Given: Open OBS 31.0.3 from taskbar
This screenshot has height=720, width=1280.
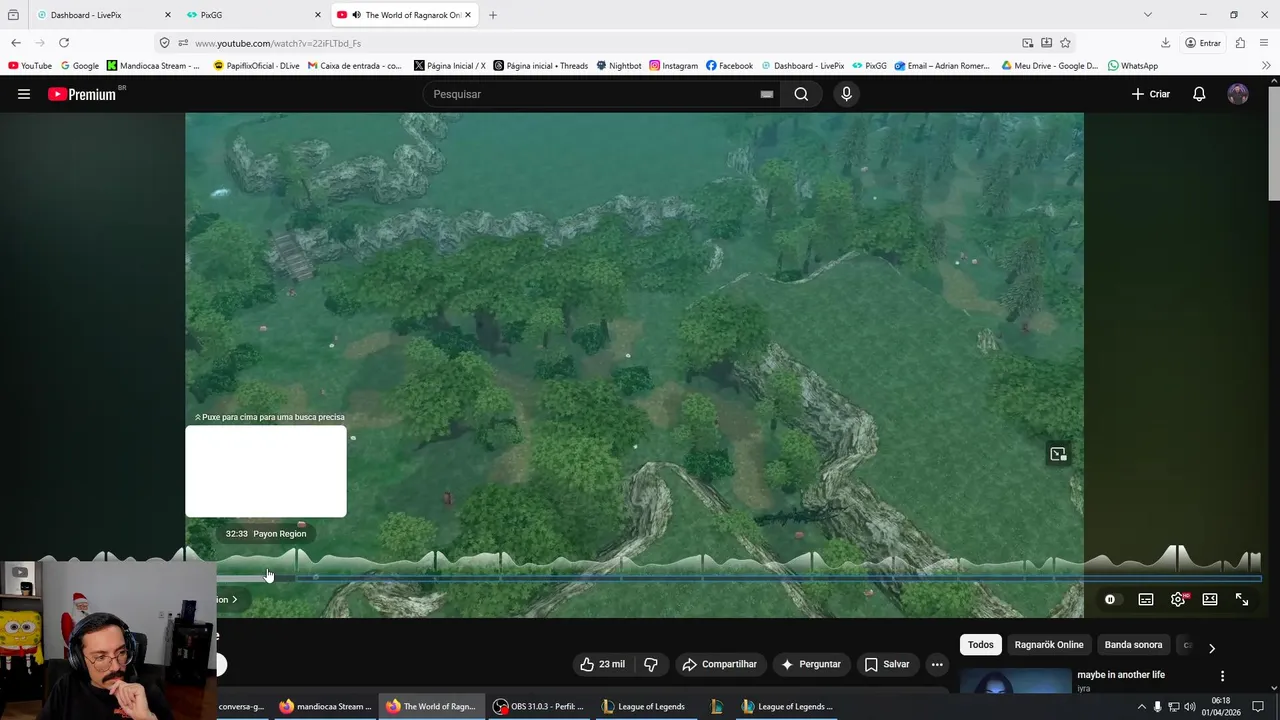Looking at the screenshot, I should pos(538,706).
